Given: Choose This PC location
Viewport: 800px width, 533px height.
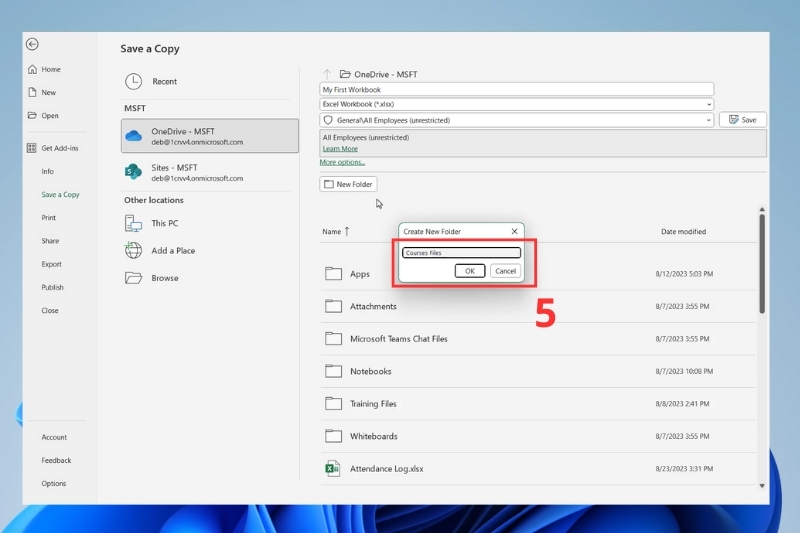Looking at the screenshot, I should point(165,223).
